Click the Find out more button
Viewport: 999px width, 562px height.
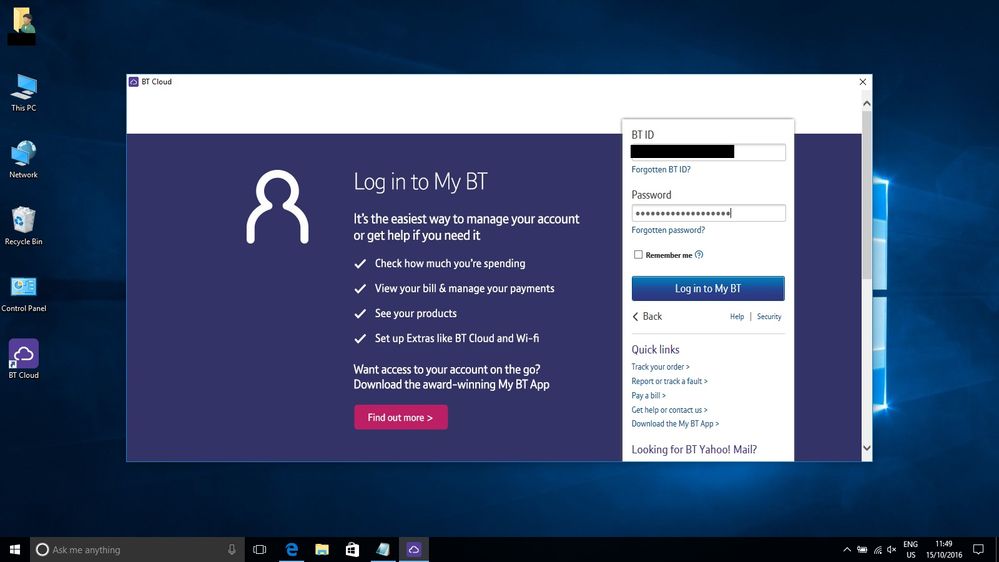[401, 417]
